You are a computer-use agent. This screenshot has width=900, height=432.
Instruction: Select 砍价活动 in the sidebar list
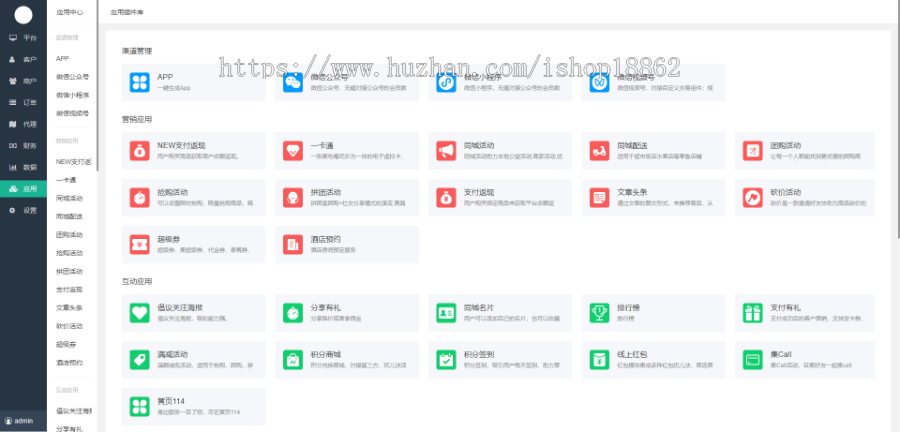pos(69,326)
